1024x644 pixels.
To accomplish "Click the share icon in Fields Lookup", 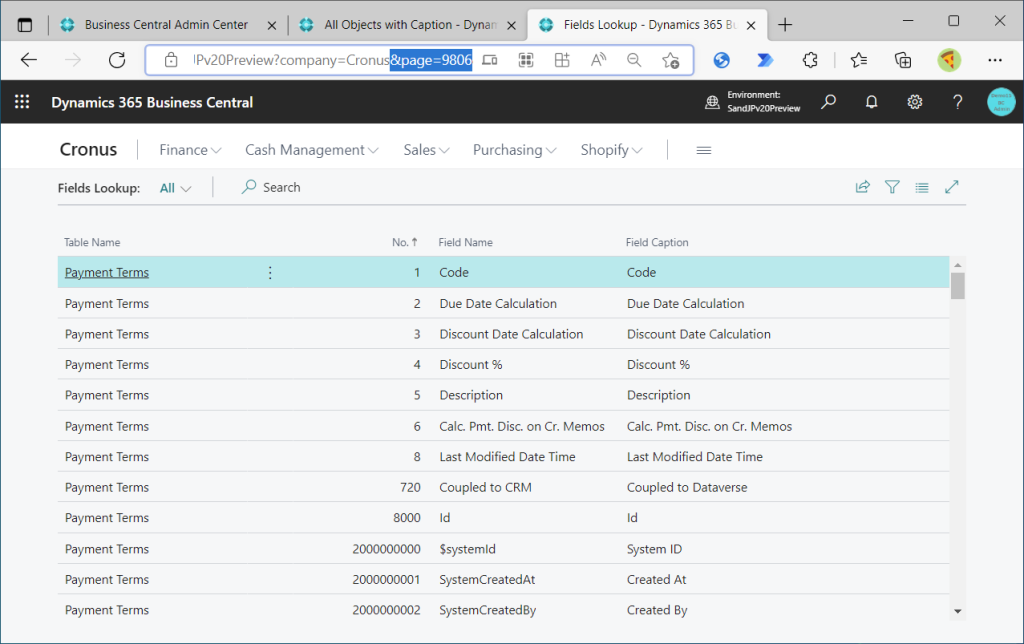I will [863, 187].
